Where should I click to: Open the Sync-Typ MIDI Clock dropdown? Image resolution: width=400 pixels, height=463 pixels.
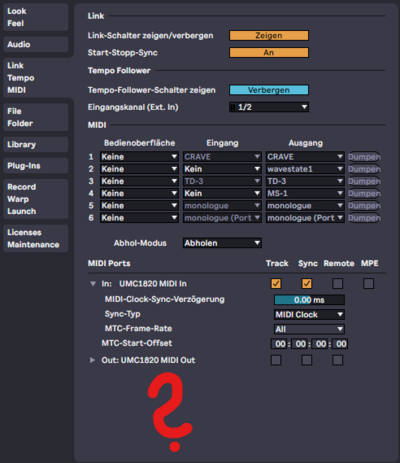[309, 314]
